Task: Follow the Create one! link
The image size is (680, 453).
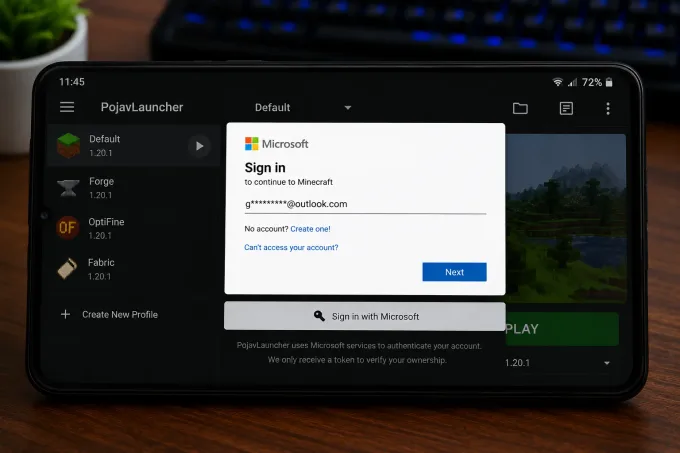Action: click(x=311, y=229)
